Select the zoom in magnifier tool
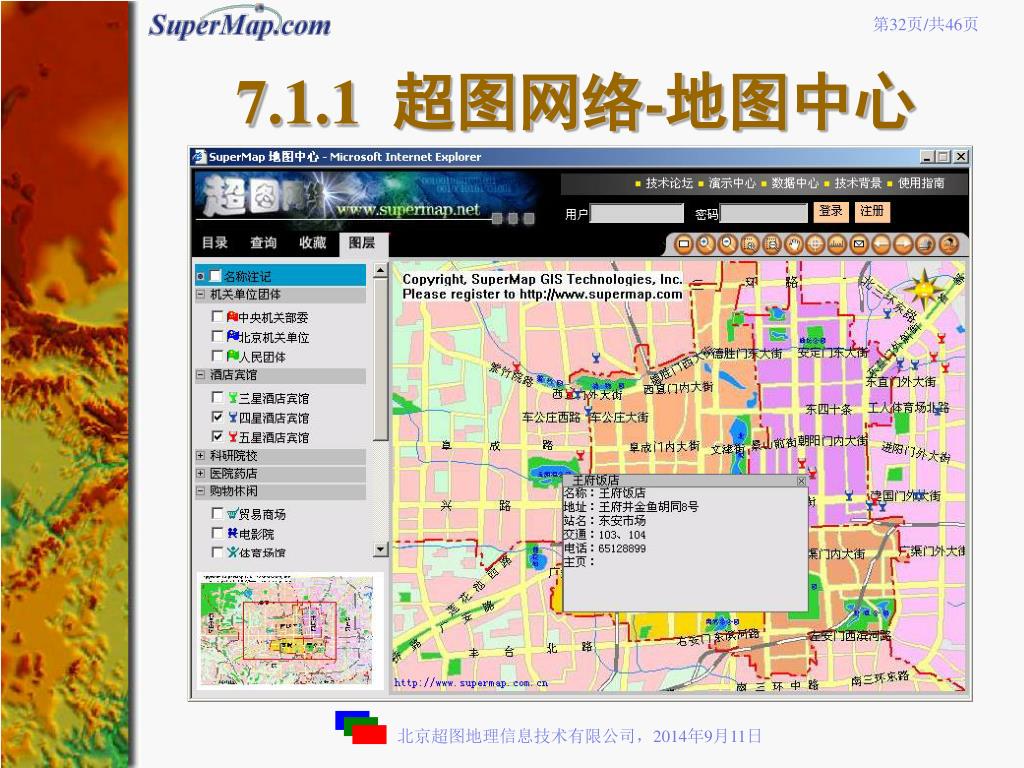1024x768 pixels. (x=705, y=245)
